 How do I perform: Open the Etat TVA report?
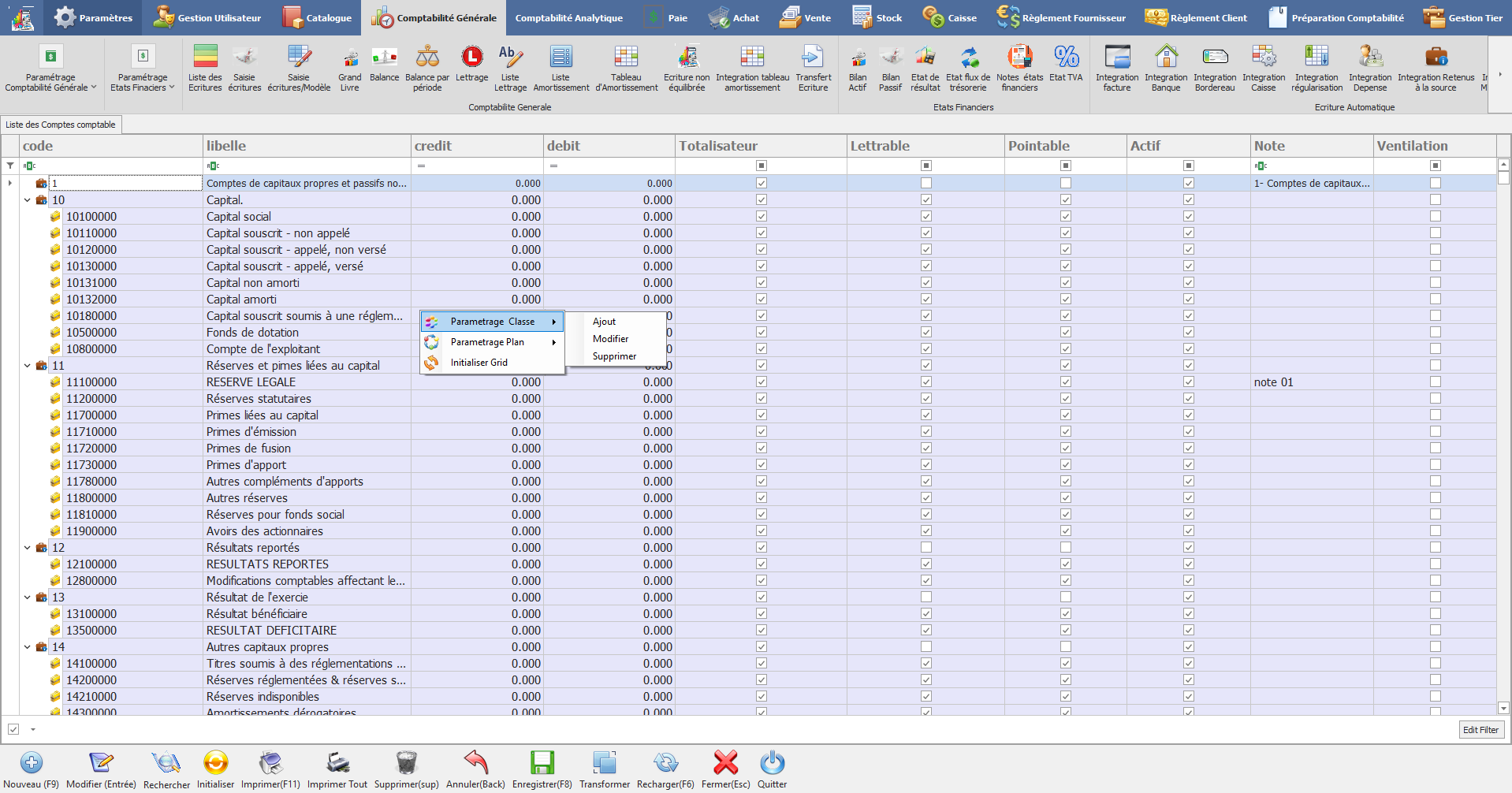point(1066,63)
